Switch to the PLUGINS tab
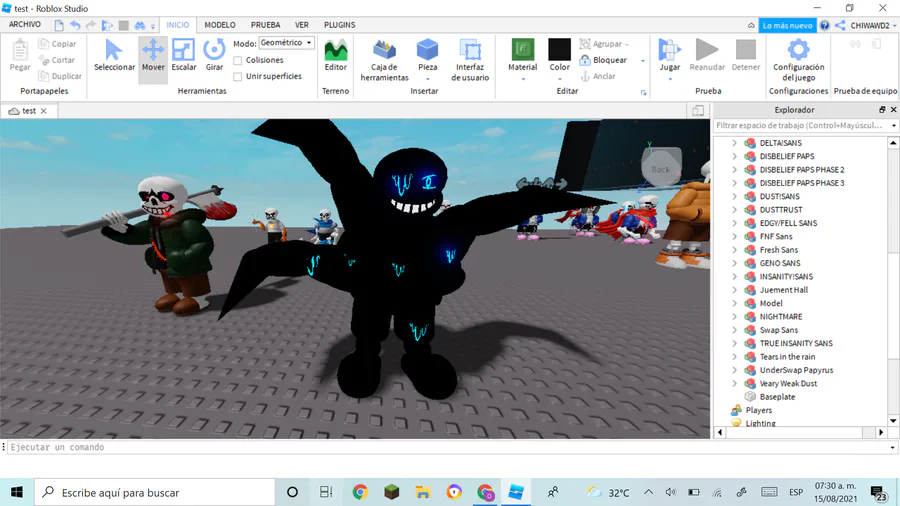The height and width of the screenshot is (506, 900). (x=339, y=25)
